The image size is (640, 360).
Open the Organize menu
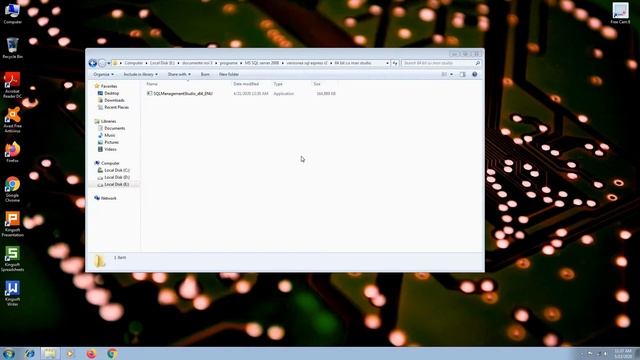103,74
